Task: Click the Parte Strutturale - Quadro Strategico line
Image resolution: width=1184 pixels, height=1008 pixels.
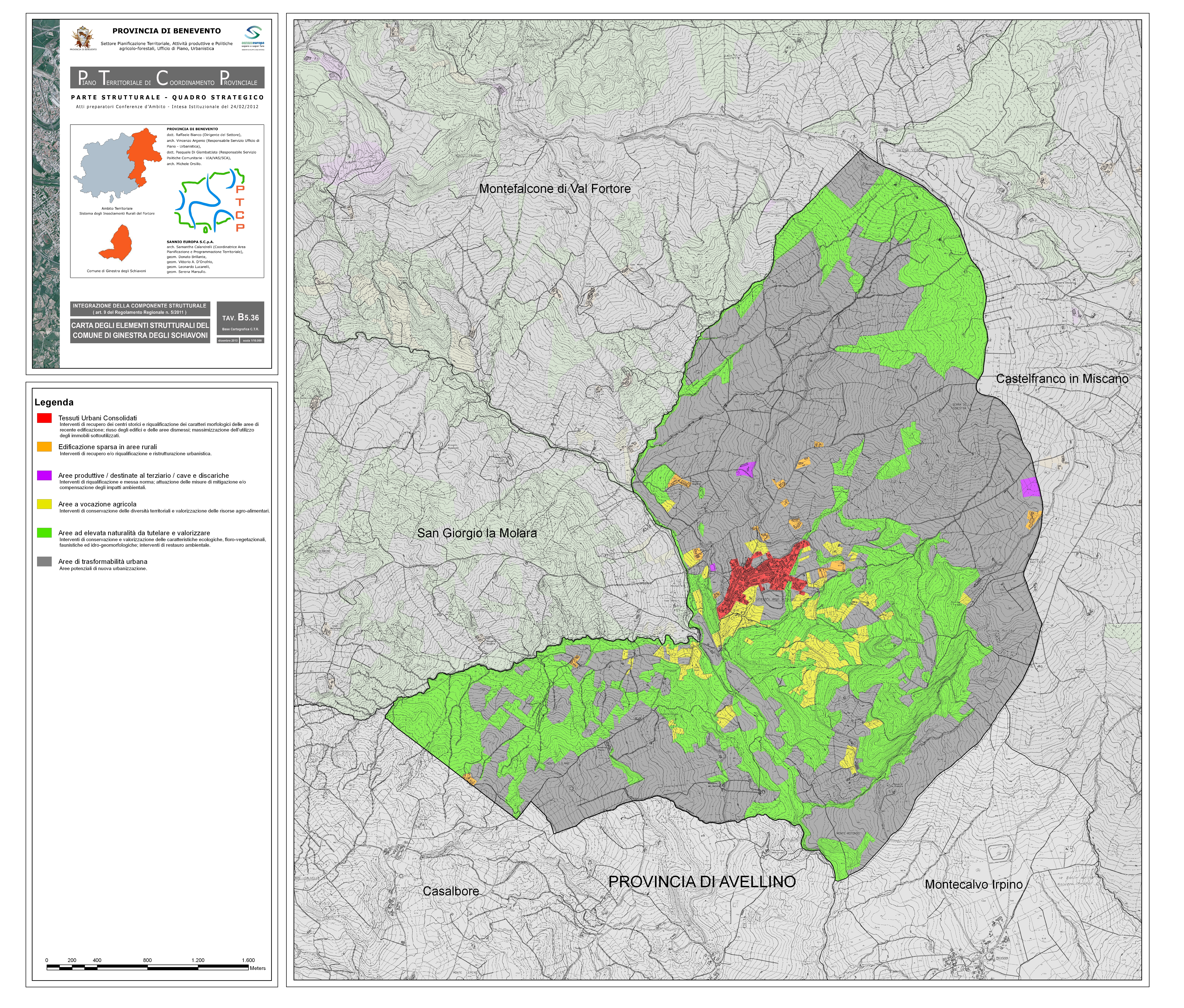Action: click(167, 98)
